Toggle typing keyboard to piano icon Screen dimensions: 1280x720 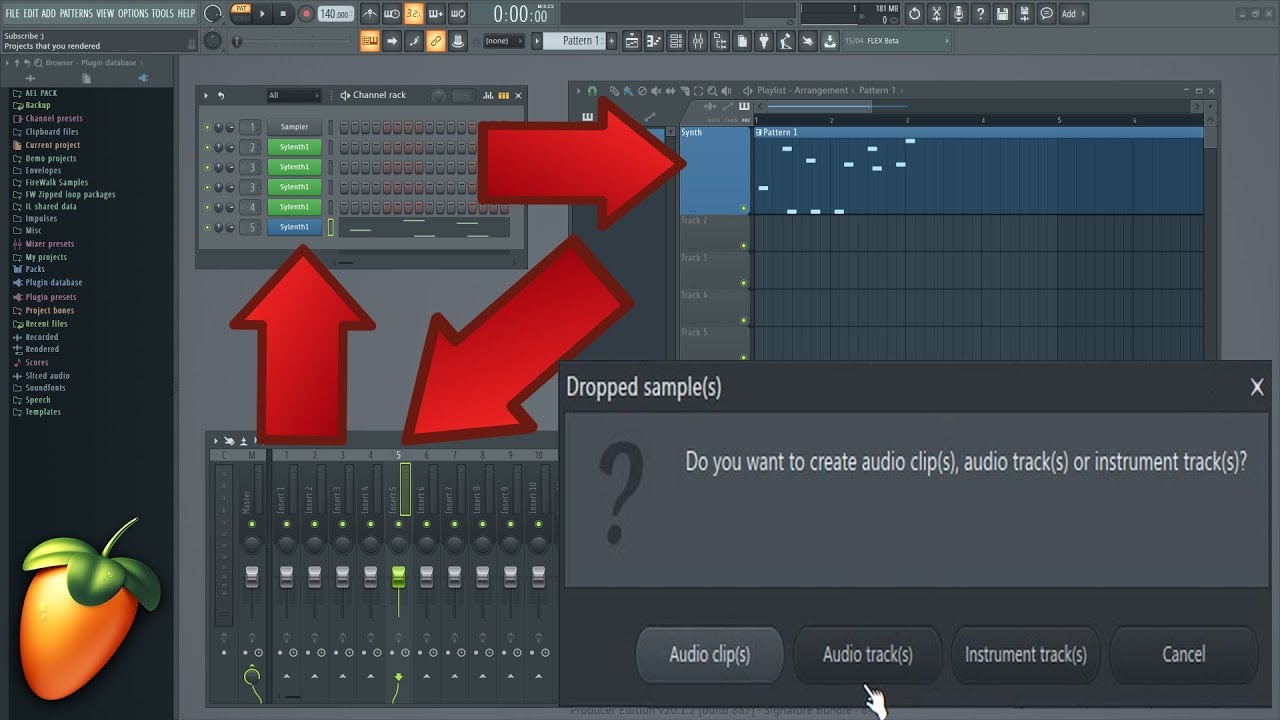click(x=369, y=41)
